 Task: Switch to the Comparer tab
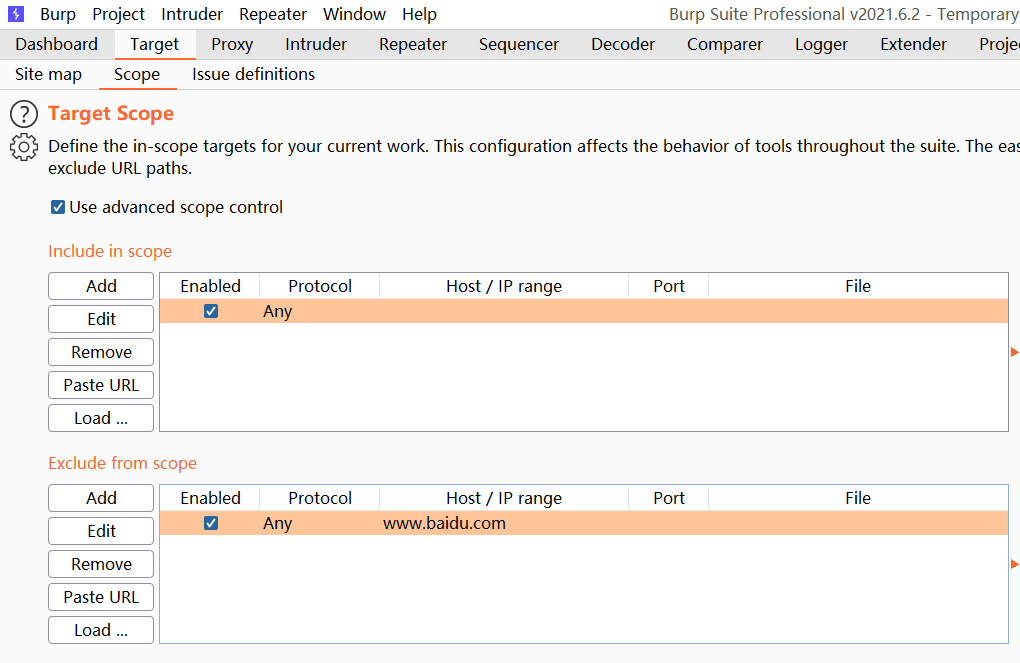click(x=725, y=44)
